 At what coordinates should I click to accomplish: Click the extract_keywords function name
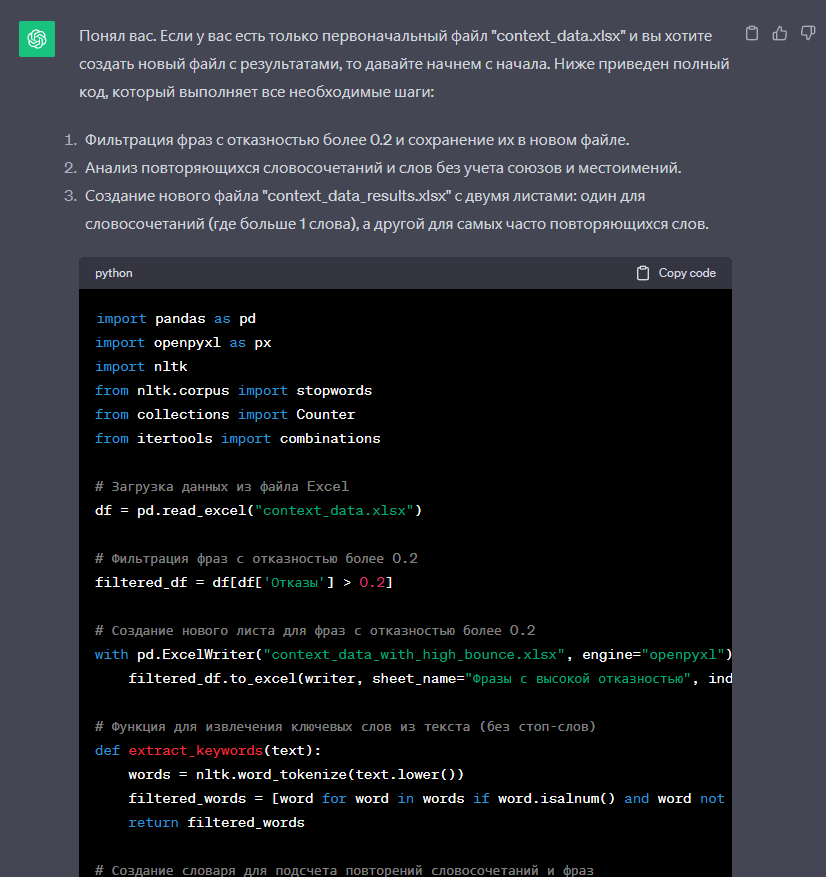coord(192,751)
